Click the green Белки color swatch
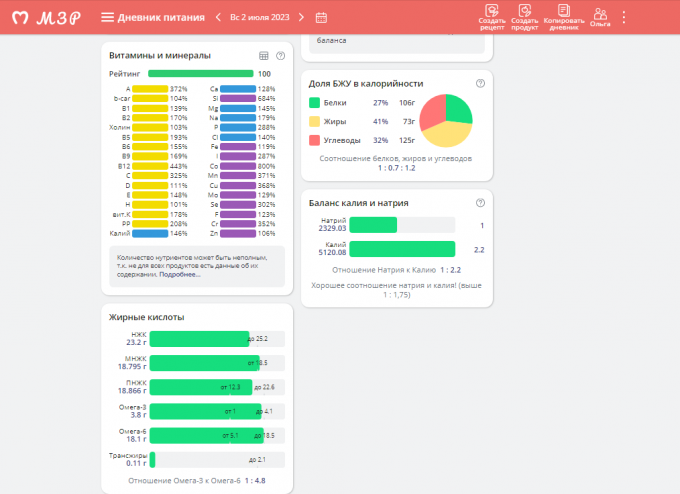680x494 pixels. [314, 102]
